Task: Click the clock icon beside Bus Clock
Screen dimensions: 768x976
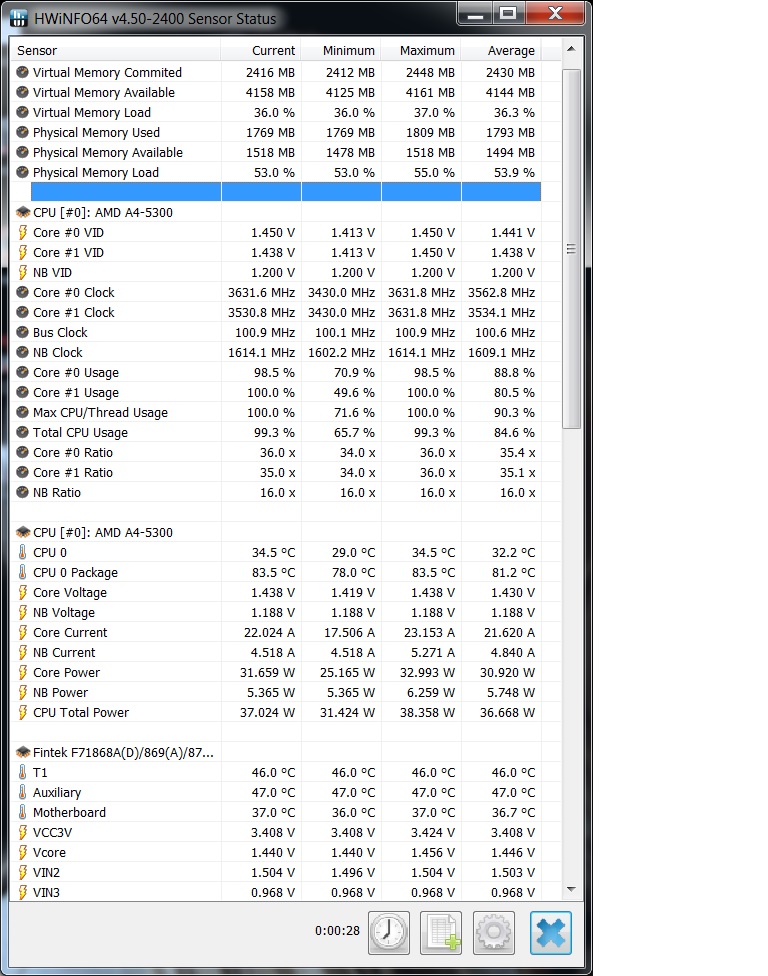Action: [x=23, y=332]
